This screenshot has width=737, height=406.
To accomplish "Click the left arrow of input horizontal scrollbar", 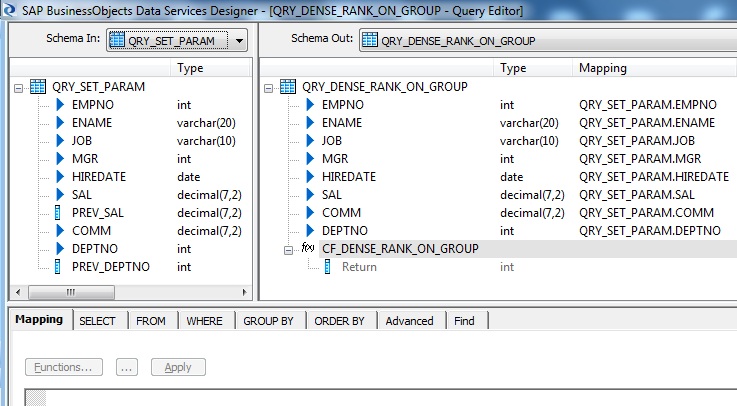I will pyautogui.click(x=18, y=292).
